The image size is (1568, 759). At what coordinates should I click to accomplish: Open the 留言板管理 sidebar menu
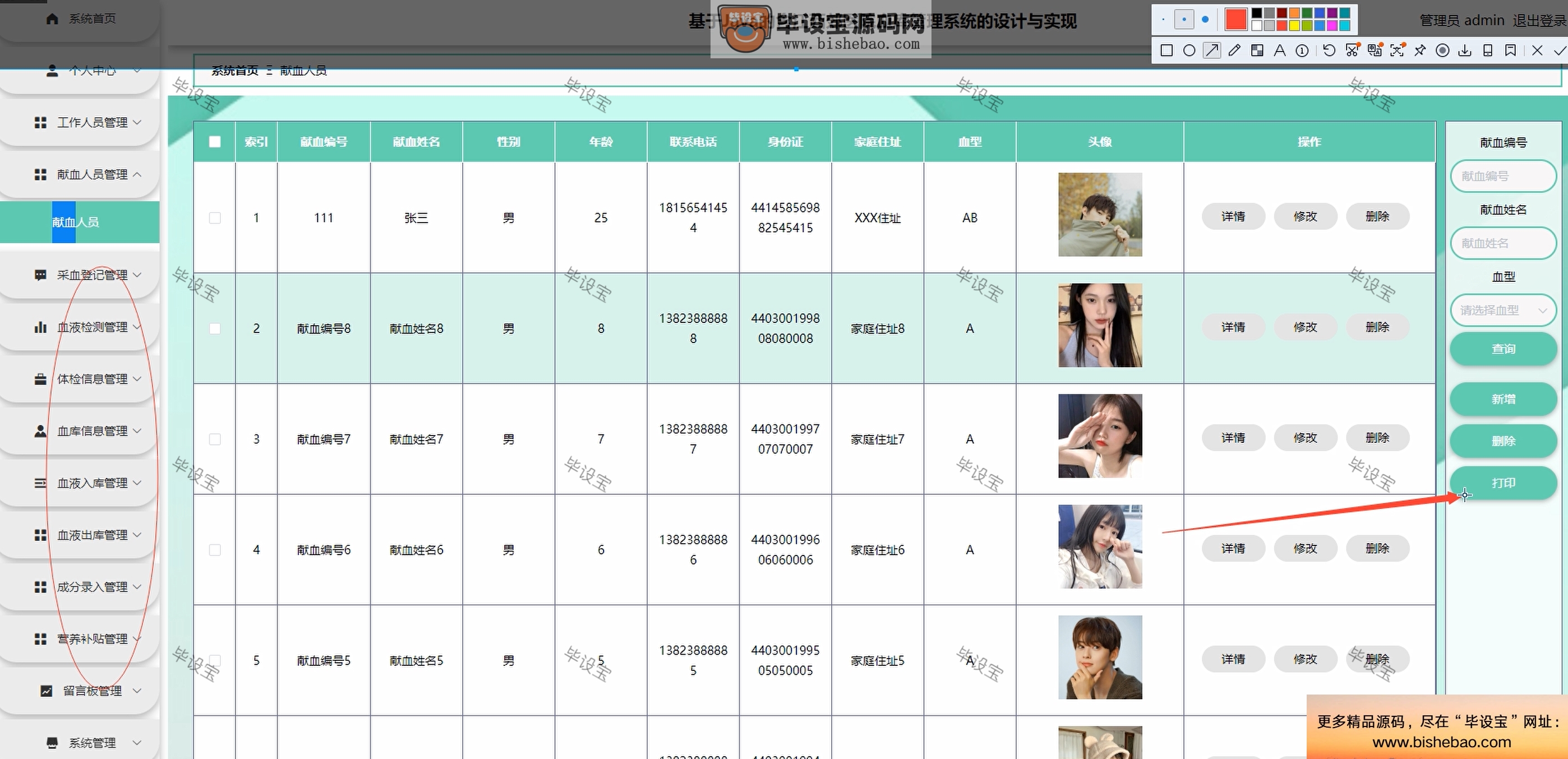[80, 691]
